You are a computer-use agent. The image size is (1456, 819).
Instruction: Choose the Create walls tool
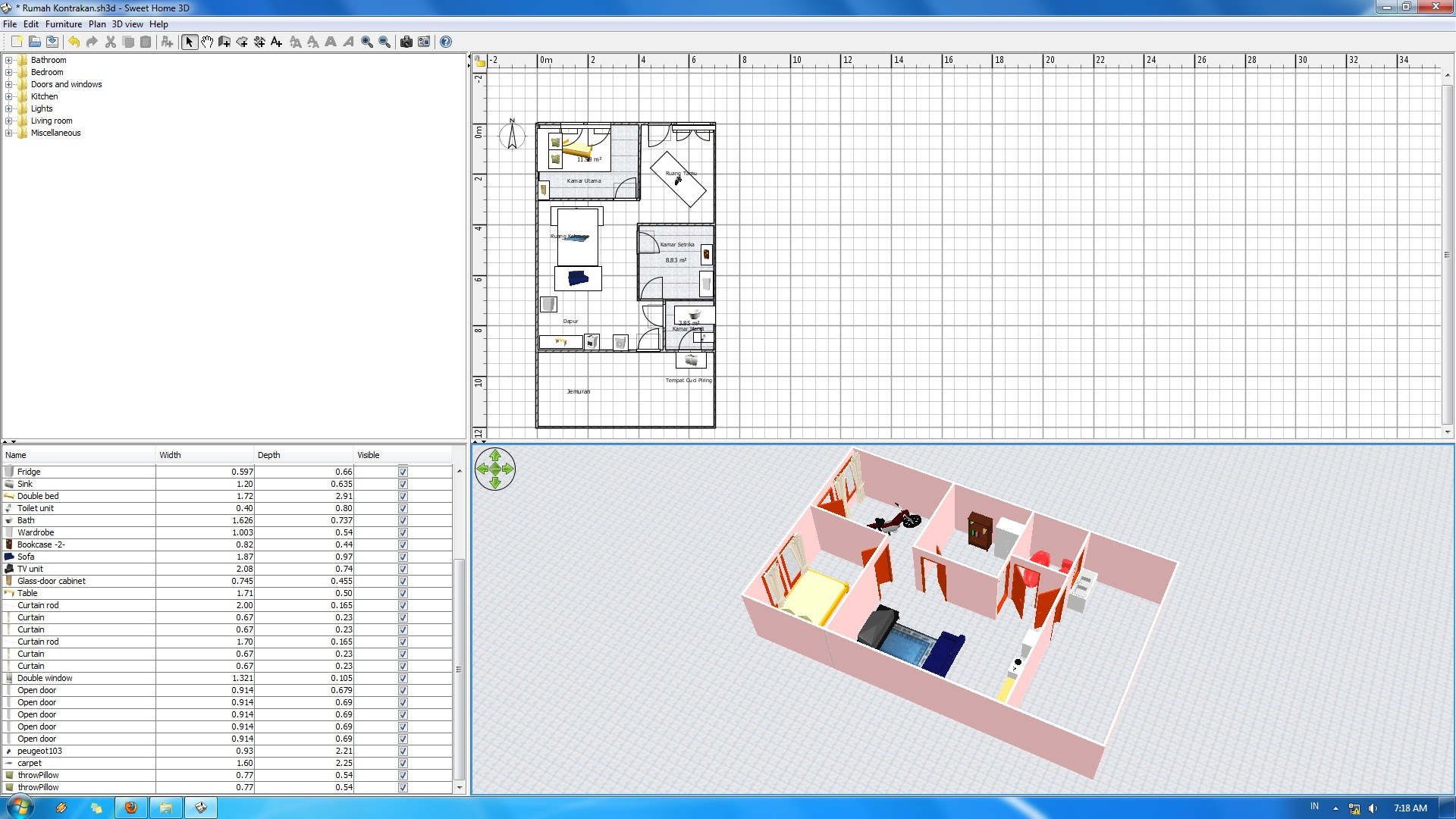click(224, 42)
